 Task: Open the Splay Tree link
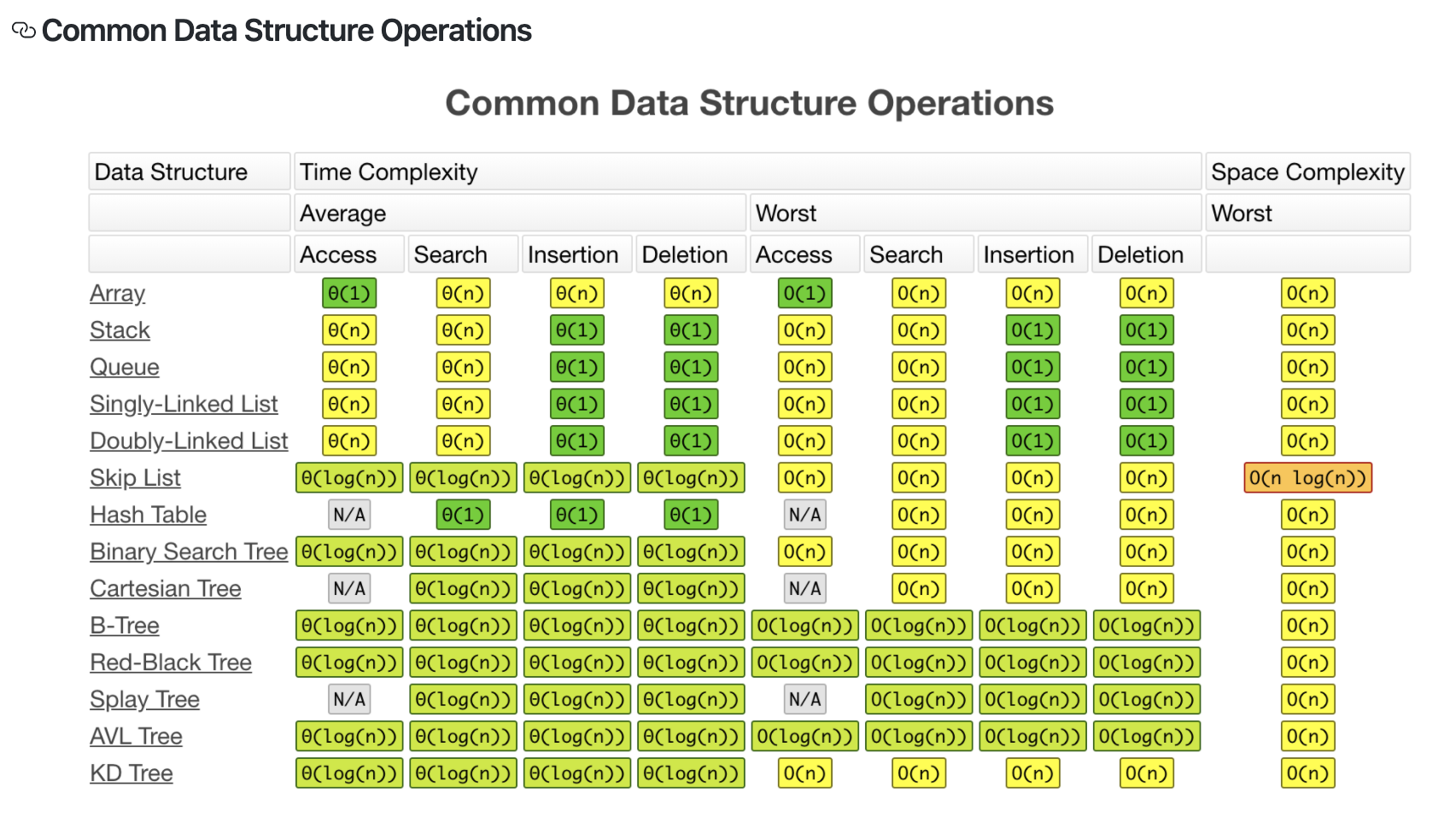point(144,700)
